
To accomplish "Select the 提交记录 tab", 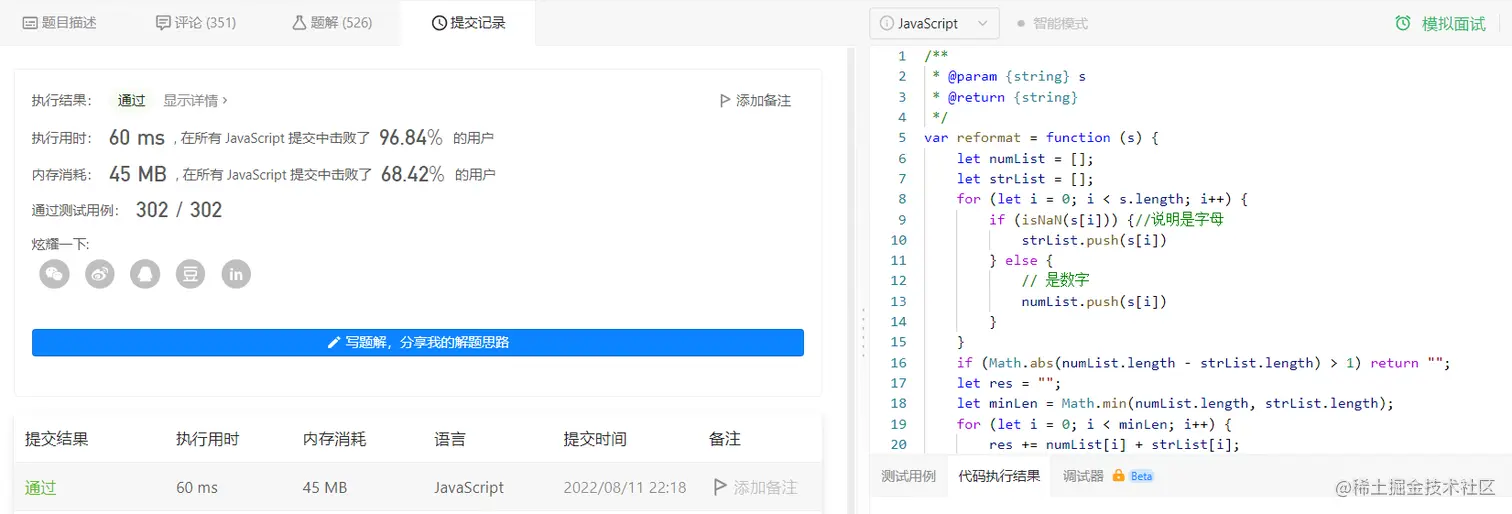I will pyautogui.click(x=468, y=22).
